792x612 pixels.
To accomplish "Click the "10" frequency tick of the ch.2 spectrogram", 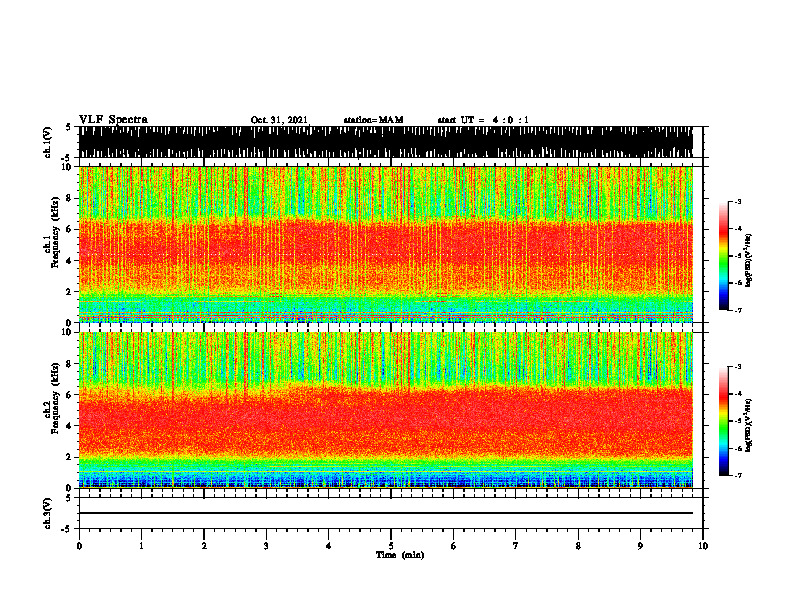I will (x=67, y=332).
